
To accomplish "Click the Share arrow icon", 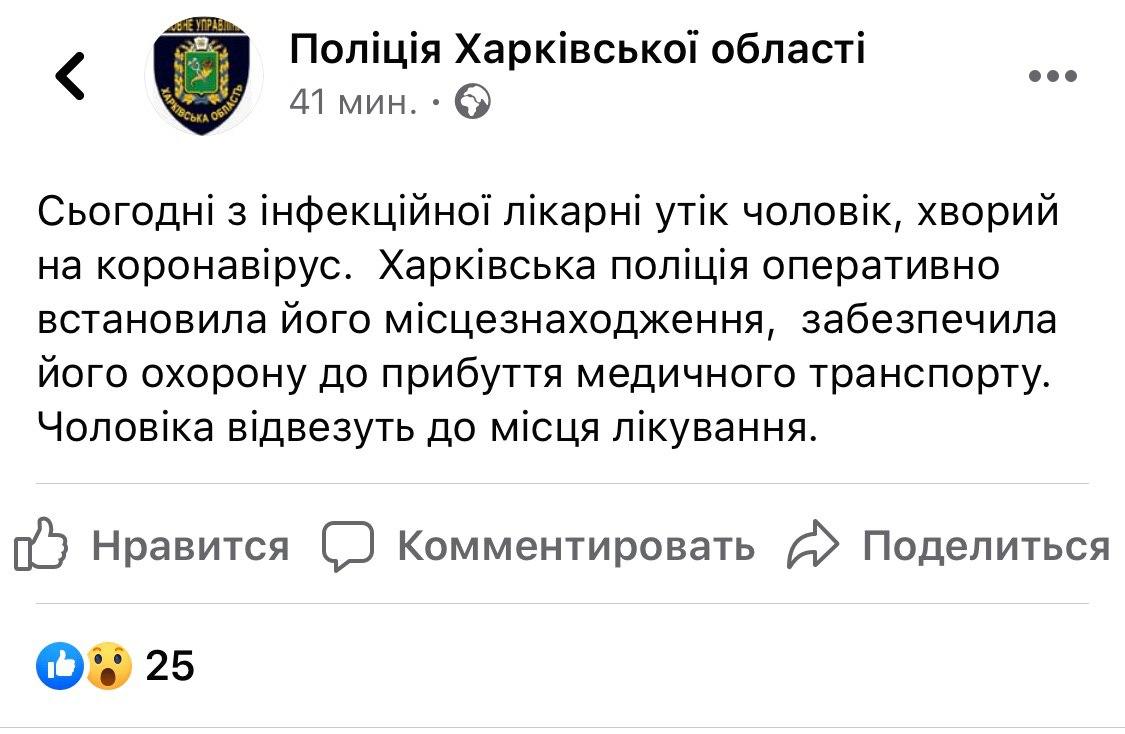I will point(813,545).
